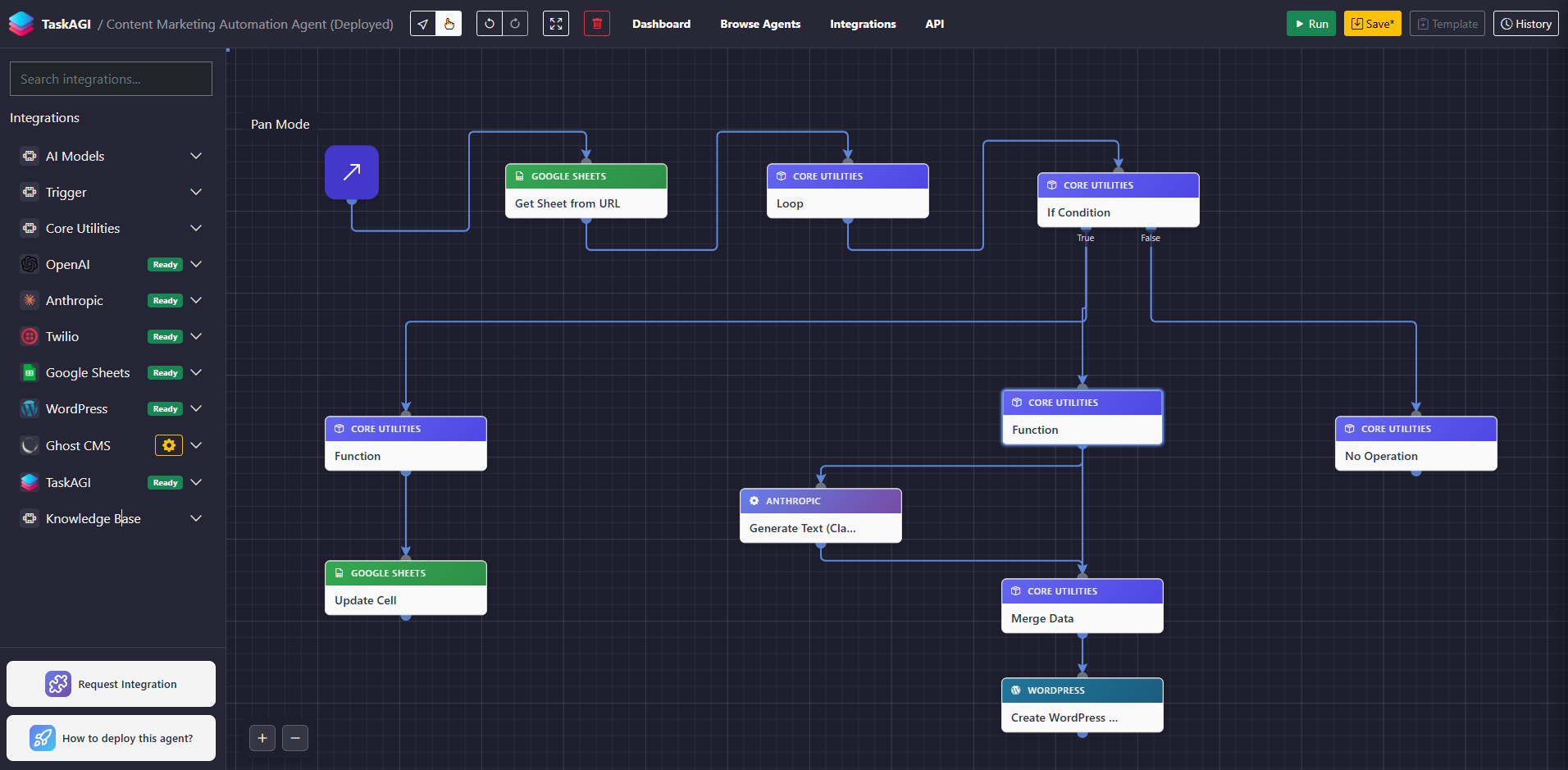Expand the Core Utilities category chevron
This screenshot has width=1568, height=770.
(196, 228)
